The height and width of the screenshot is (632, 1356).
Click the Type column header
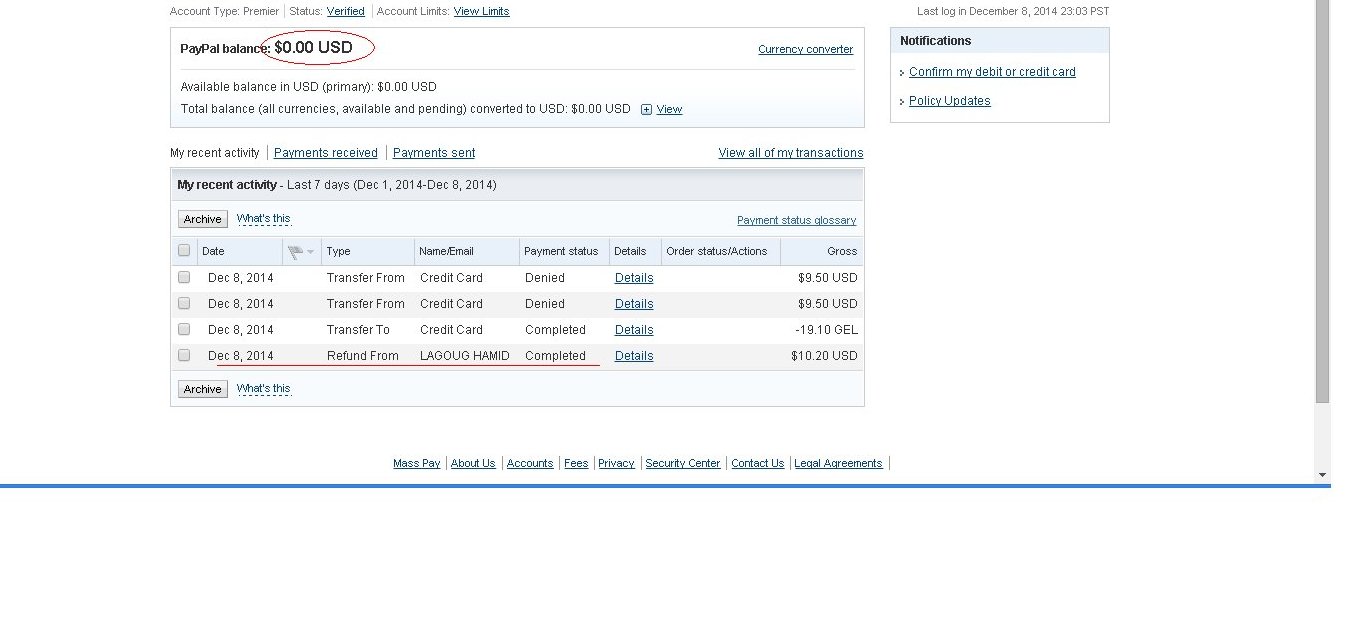coord(339,252)
